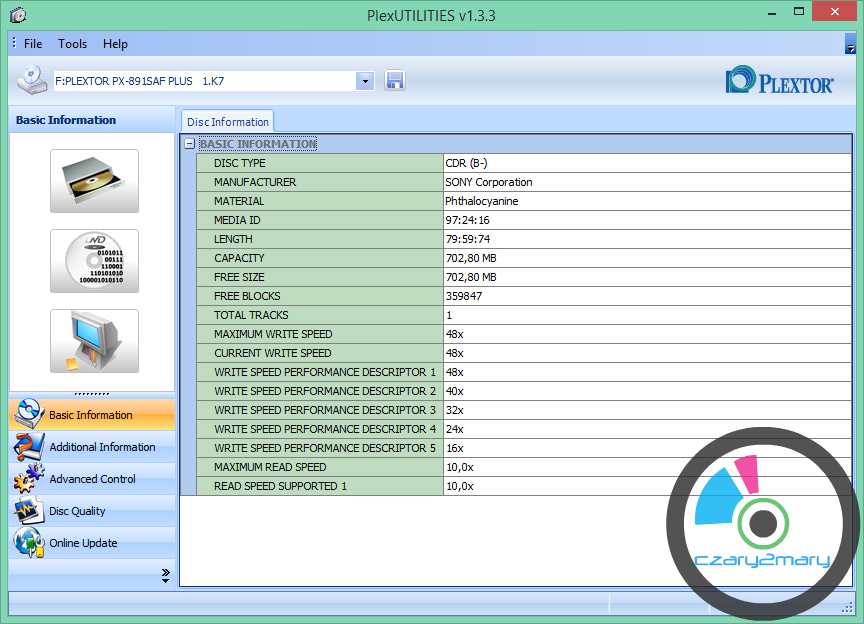Switch to the Disc Information tab

tap(227, 122)
